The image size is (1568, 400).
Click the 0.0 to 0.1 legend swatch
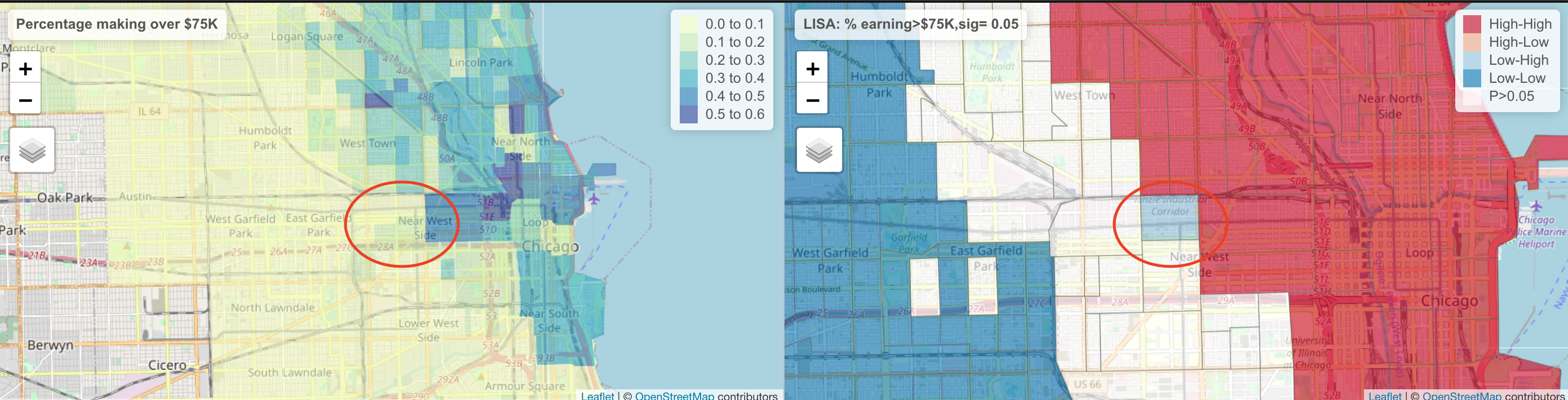(x=688, y=24)
